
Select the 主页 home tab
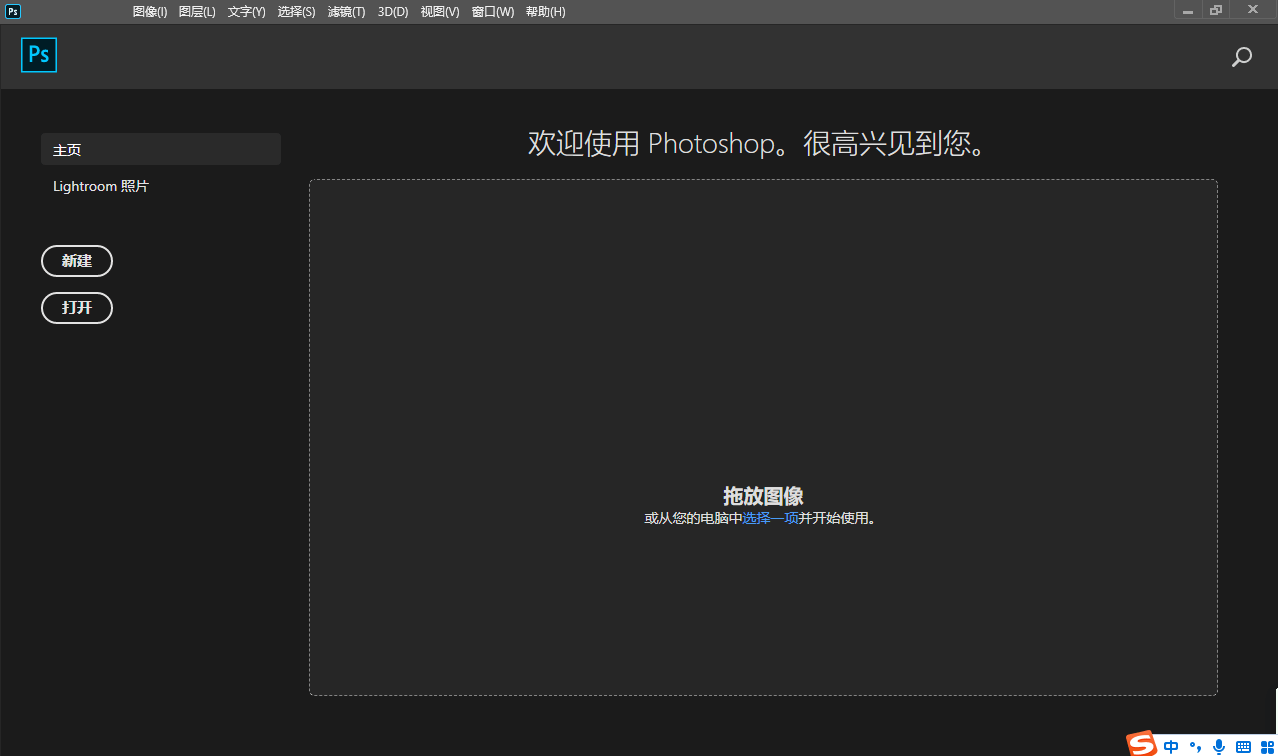pos(161,149)
